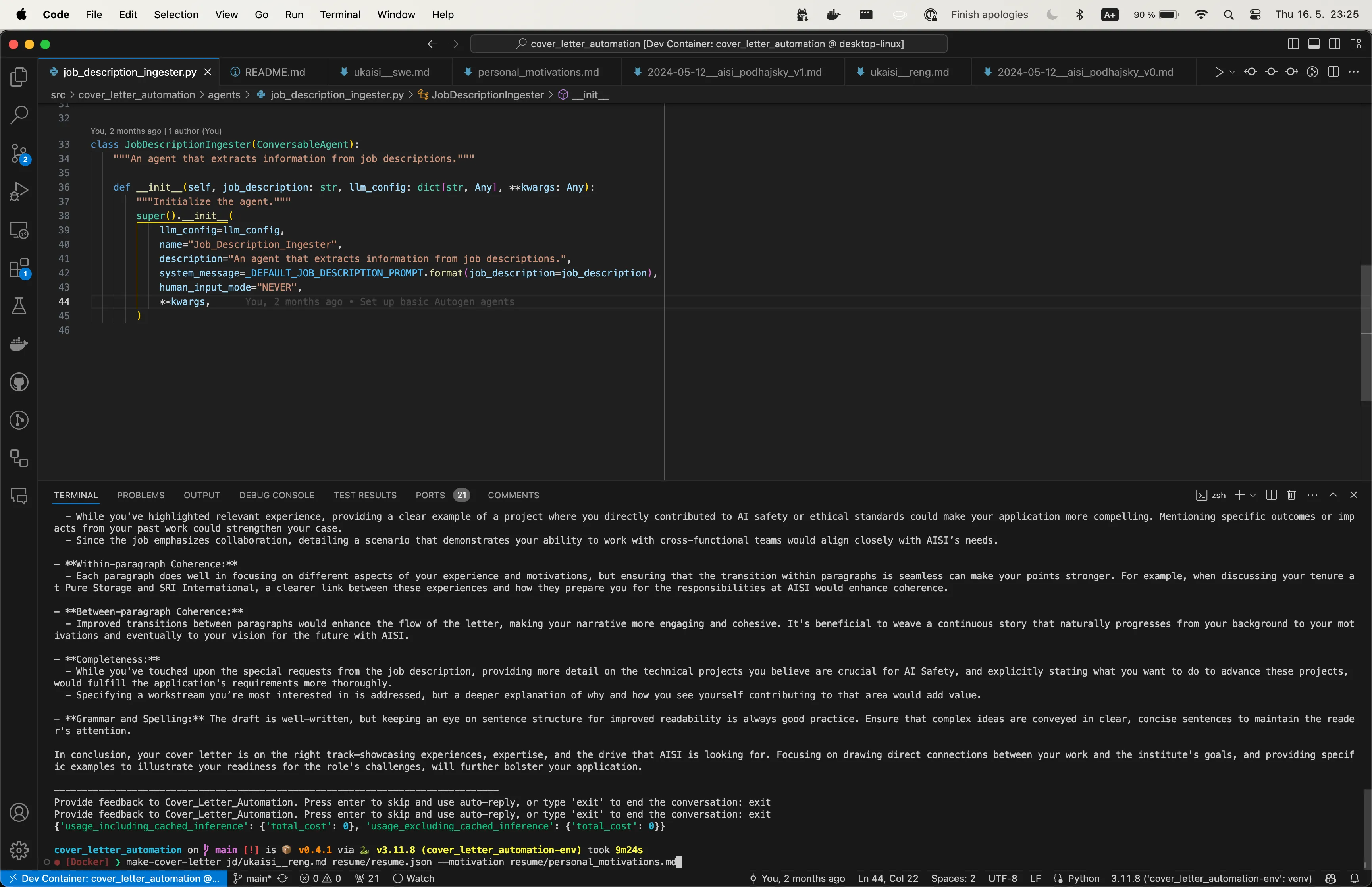Click cover_letter_automation breadcrumb folder
1372x887 pixels.
(137, 95)
